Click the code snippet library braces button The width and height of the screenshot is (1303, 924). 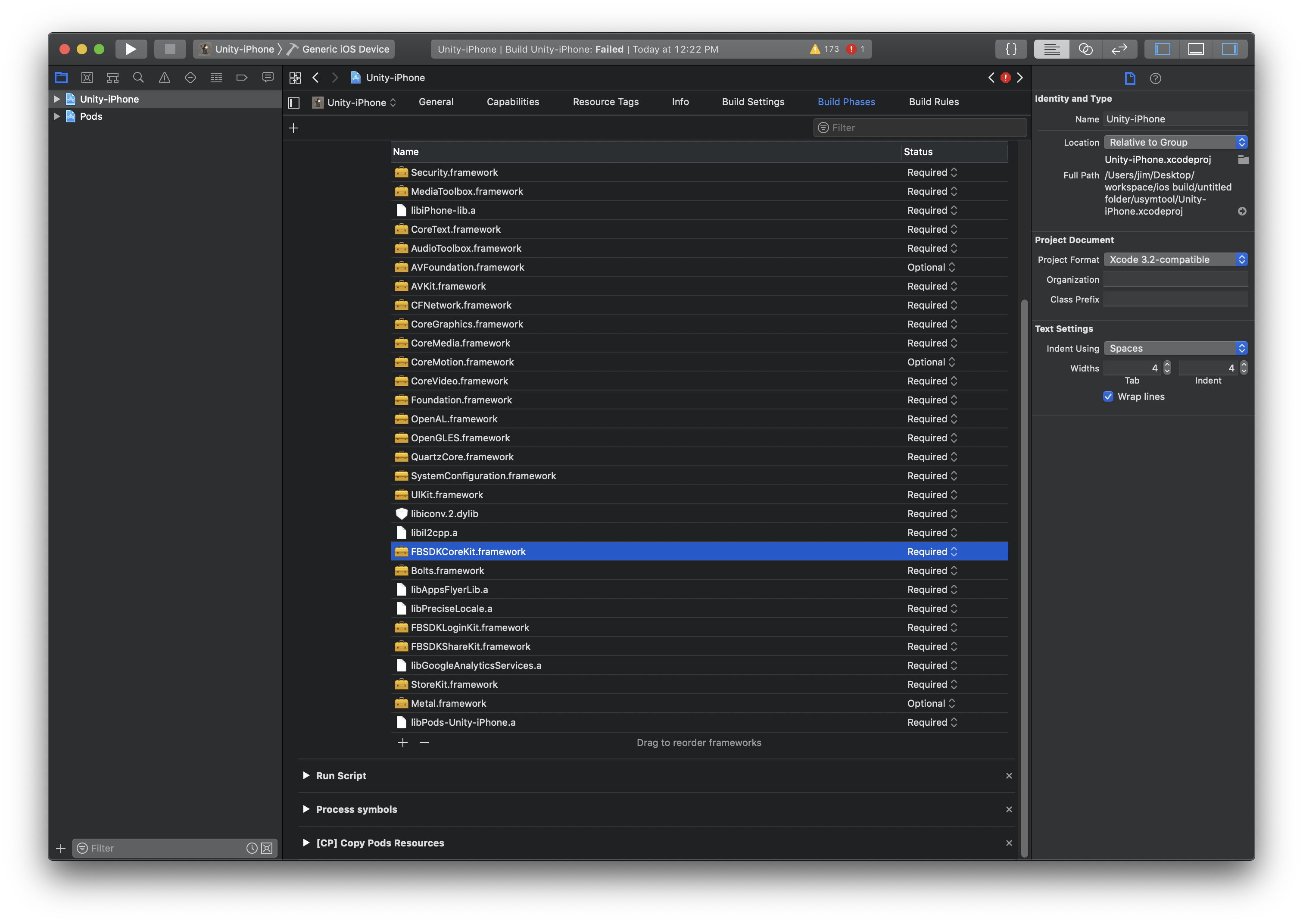[1011, 49]
